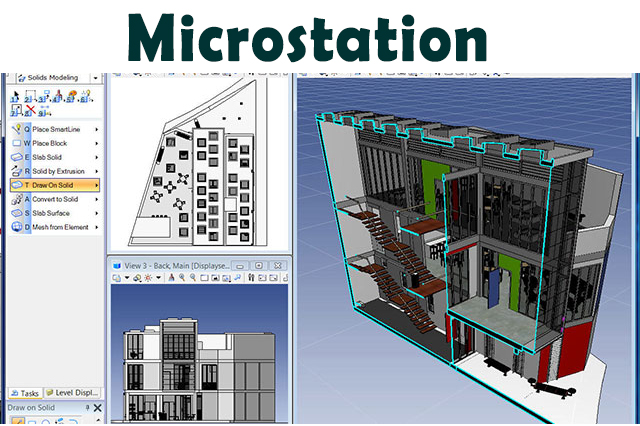This screenshot has height=426, width=640.
Task: Switch to the Tasks tab
Action: click(x=27, y=393)
